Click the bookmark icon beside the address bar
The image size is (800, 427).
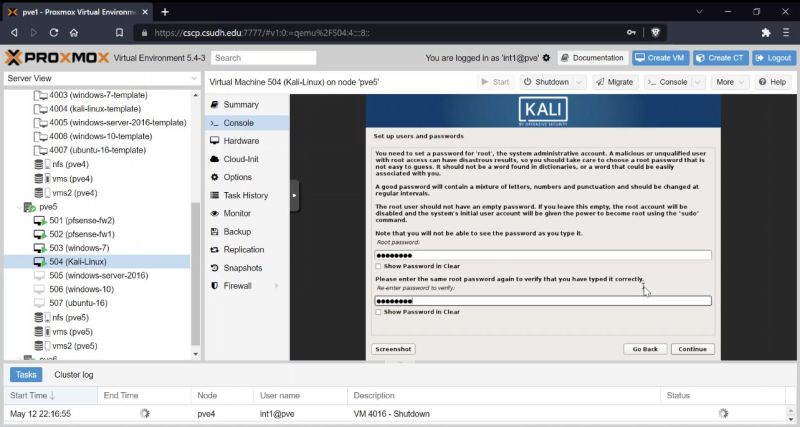119,33
